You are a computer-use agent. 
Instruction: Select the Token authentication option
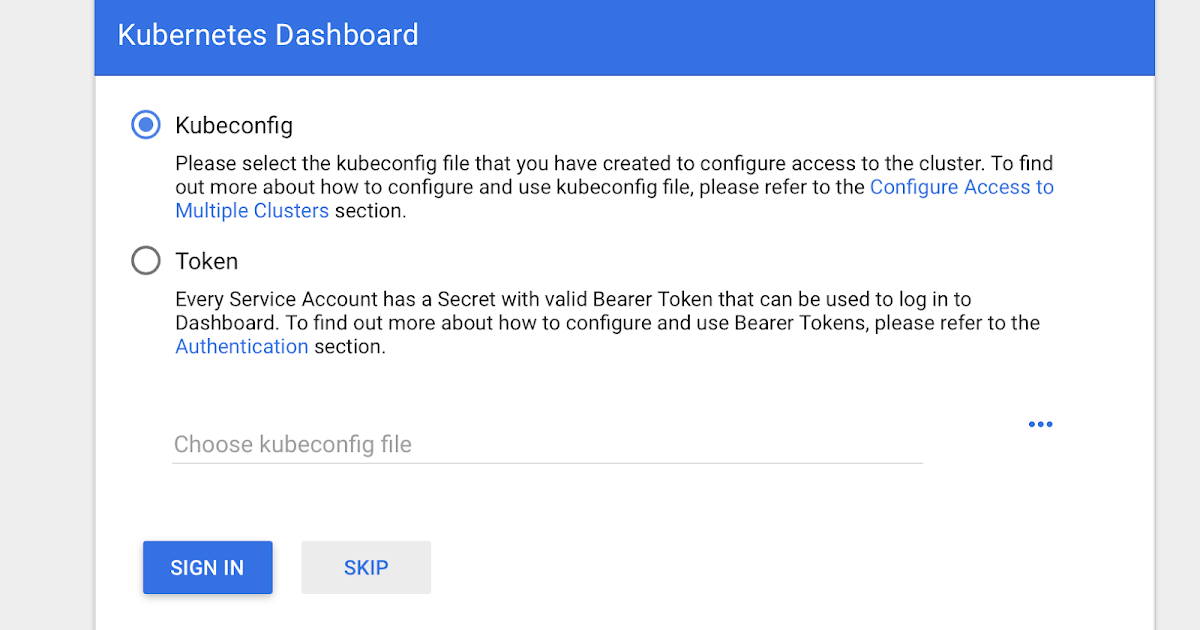click(146, 260)
